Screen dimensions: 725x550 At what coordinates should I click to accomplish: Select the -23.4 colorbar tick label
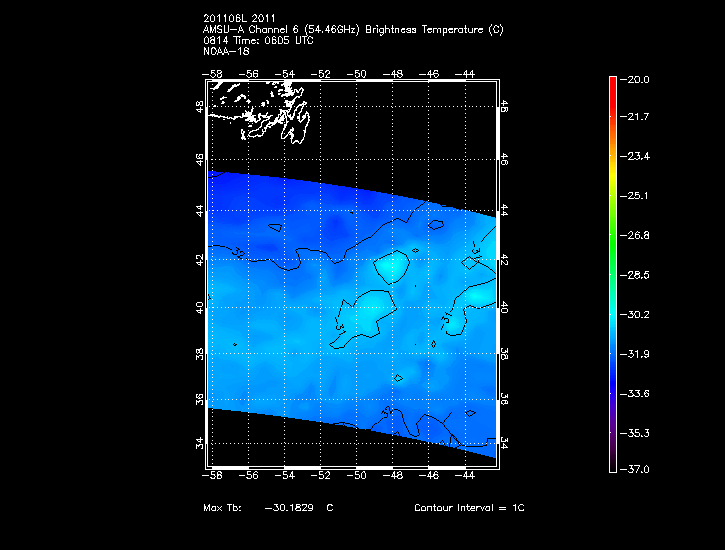(x=636, y=157)
